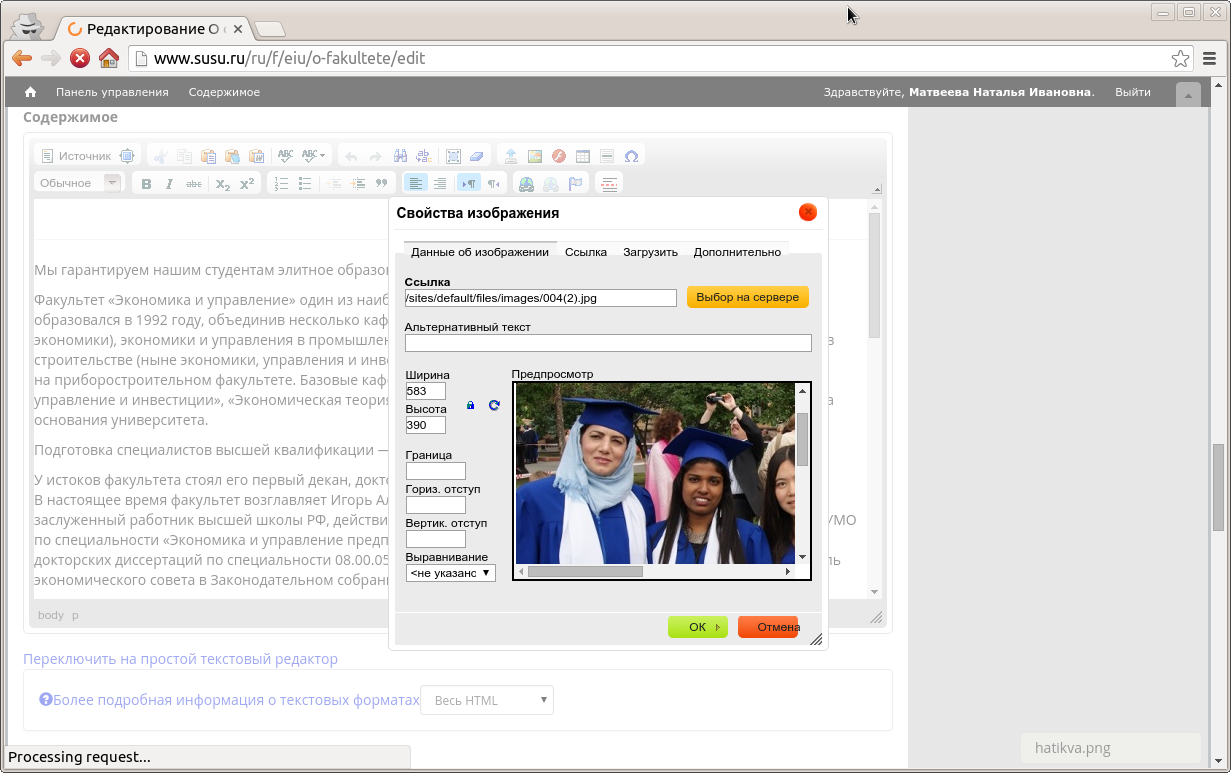Screen dimensions: 1231x773
Task: Toggle Bold formatting in editor toolbar
Action: (x=146, y=184)
